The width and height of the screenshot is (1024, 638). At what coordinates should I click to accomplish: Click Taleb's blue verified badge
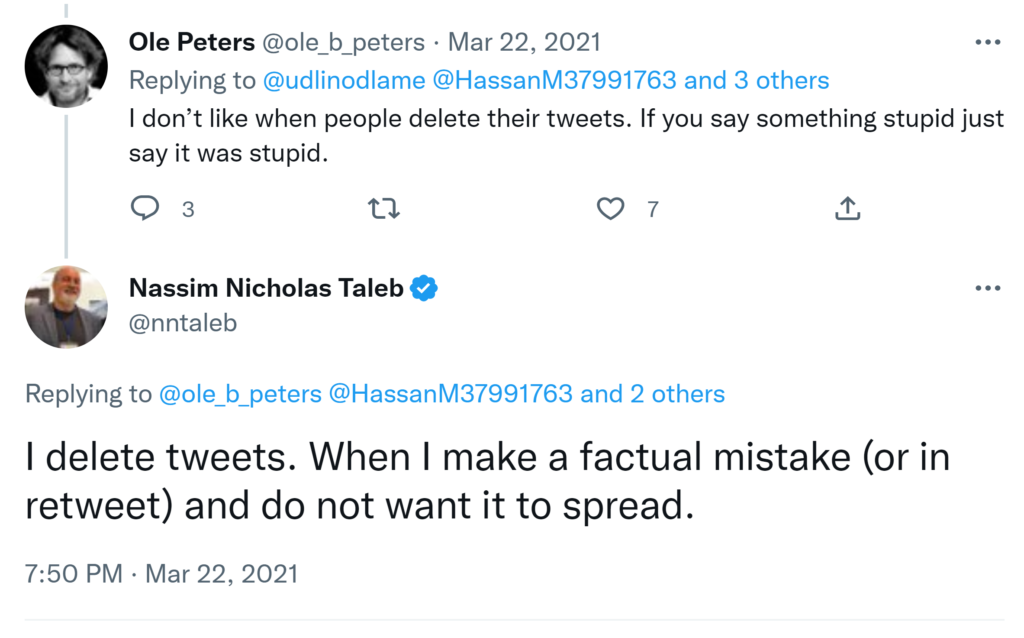click(x=425, y=289)
